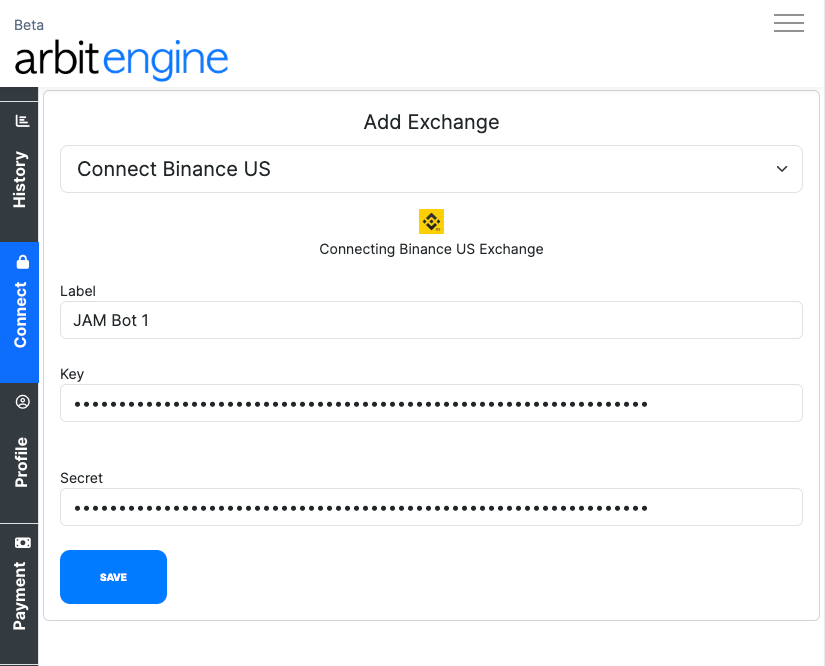Click the Binance diamond logo icon
Viewport: 825px width, 666px height.
tap(431, 221)
